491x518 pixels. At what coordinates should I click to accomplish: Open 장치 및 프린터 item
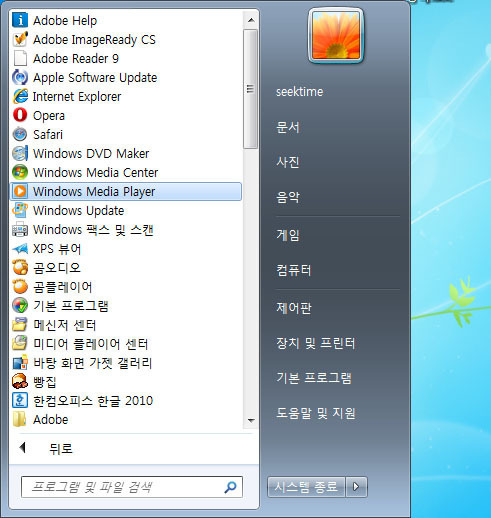point(315,343)
